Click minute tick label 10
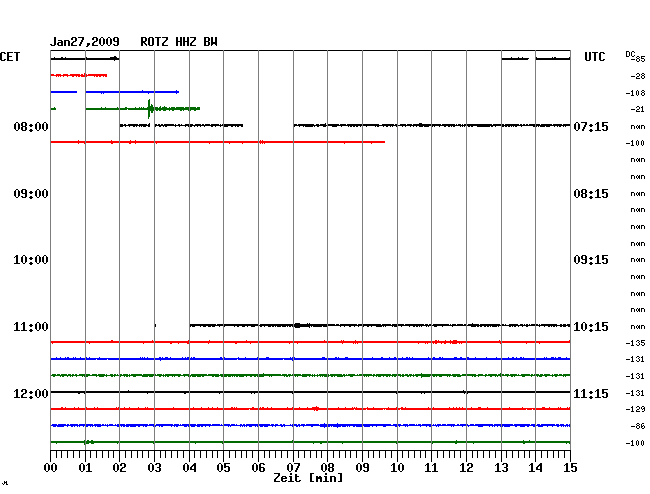 click(397, 467)
